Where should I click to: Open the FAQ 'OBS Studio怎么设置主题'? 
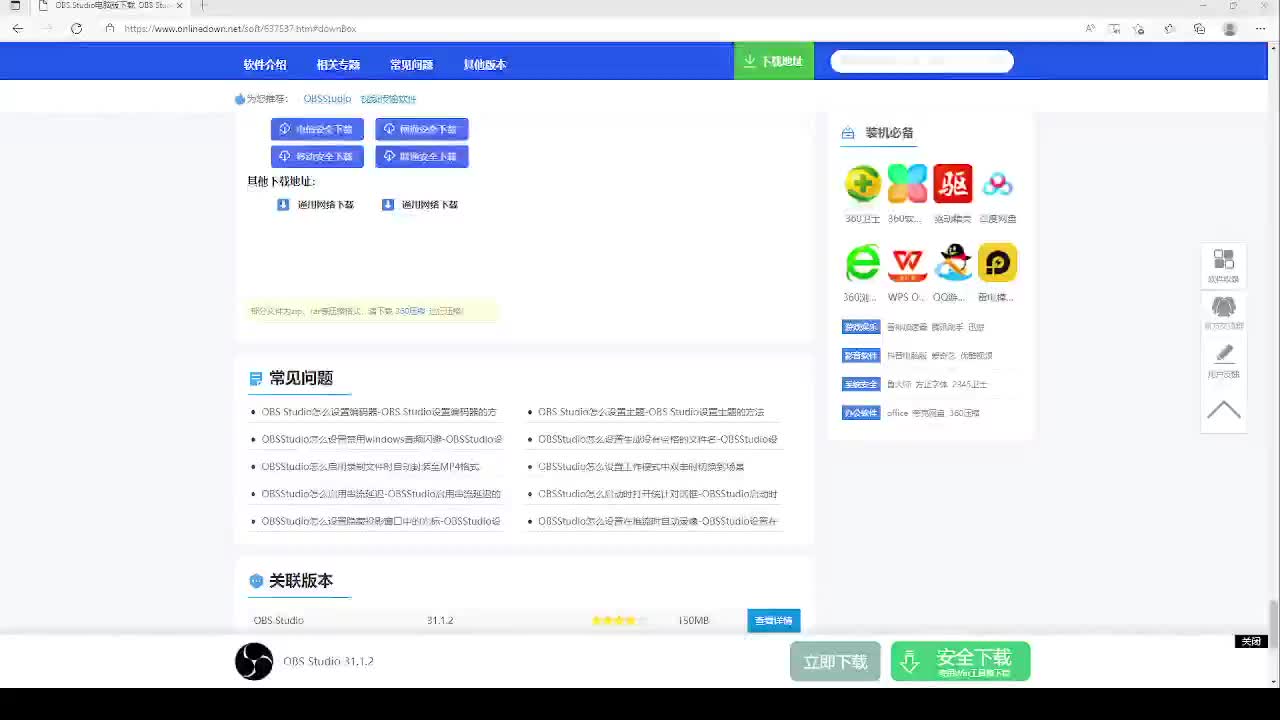(x=651, y=412)
